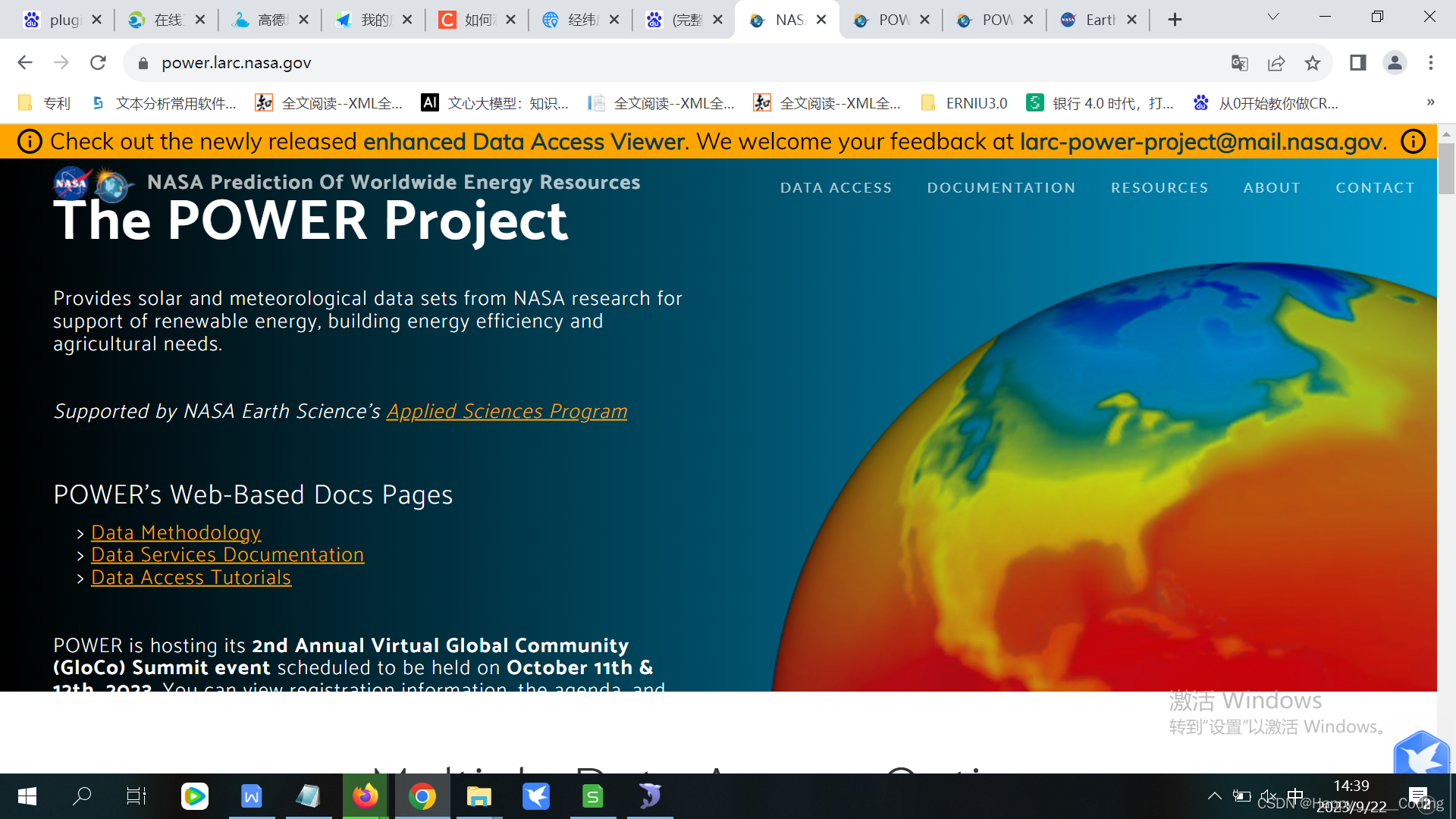Open the ABOUT menu

(1272, 187)
